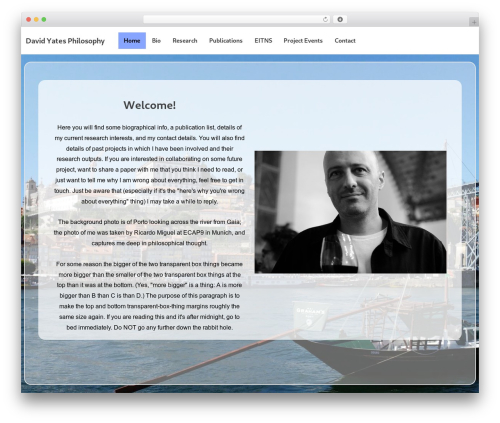The height and width of the screenshot is (423, 500).
Task: Close the window with the red button
Action: [29, 19]
